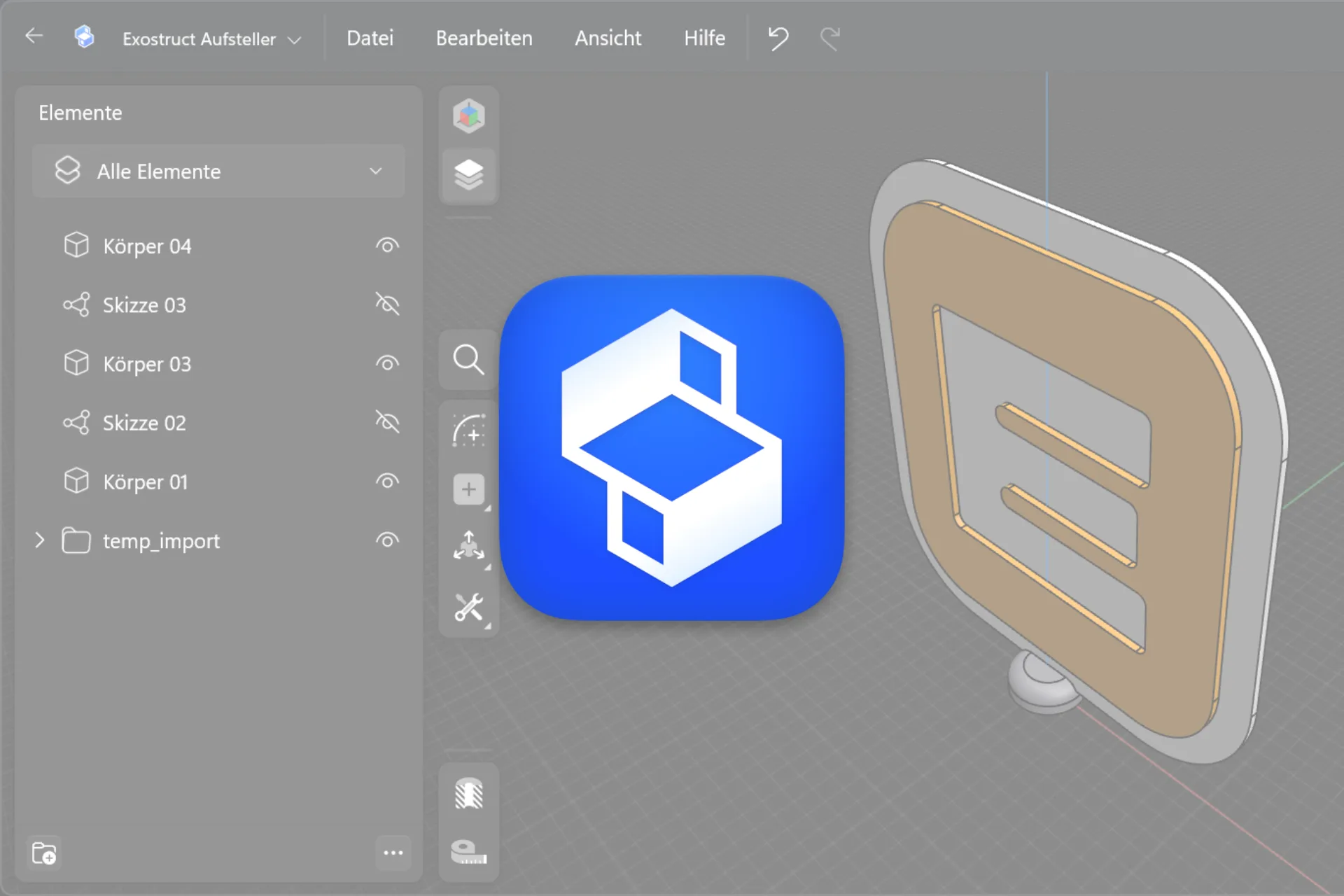Open the Ansicht menu

608,38
